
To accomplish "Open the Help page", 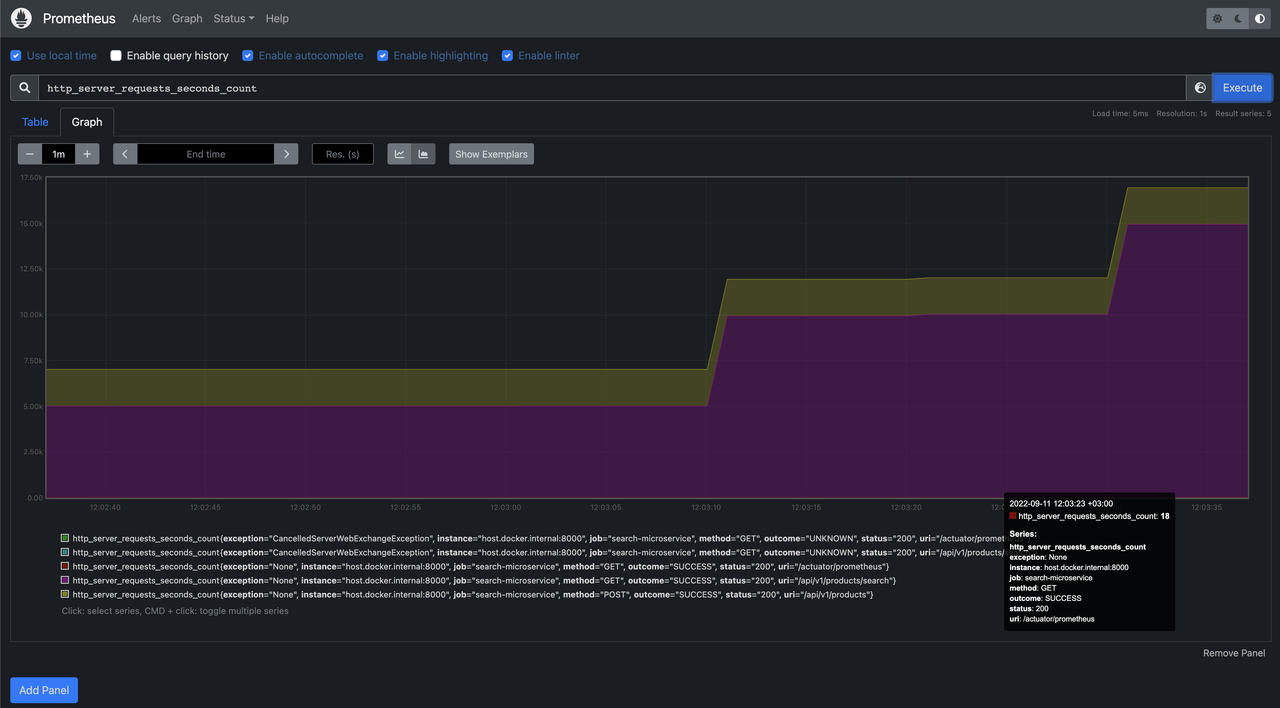I will tap(277, 18).
